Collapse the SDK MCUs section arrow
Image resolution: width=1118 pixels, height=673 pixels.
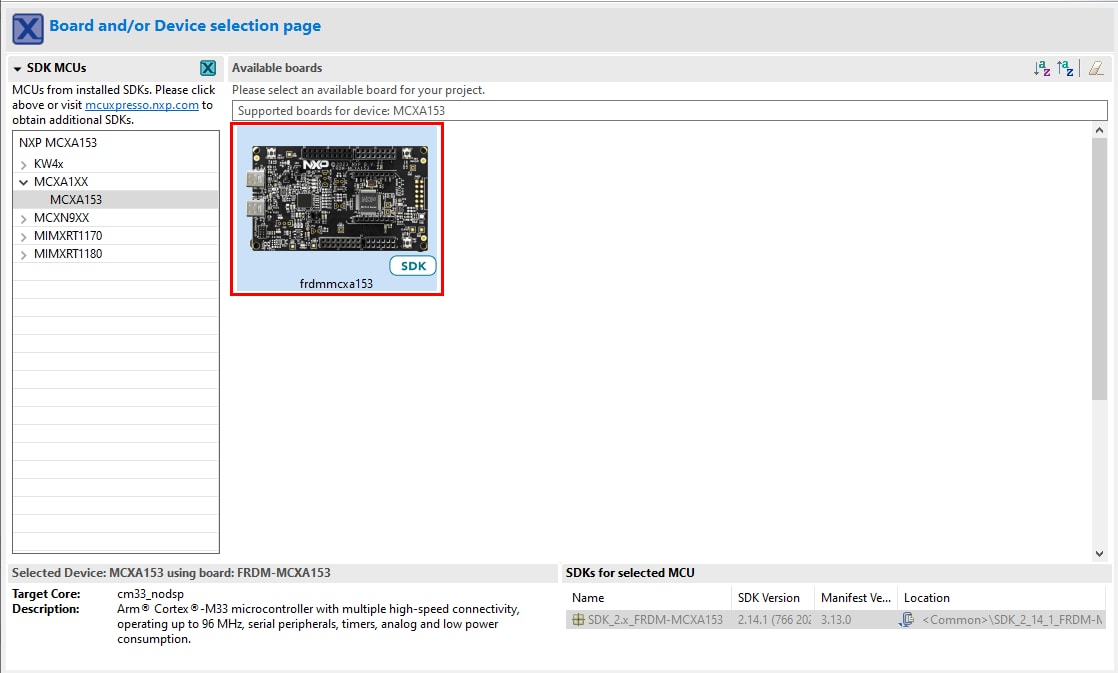pyautogui.click(x=18, y=69)
